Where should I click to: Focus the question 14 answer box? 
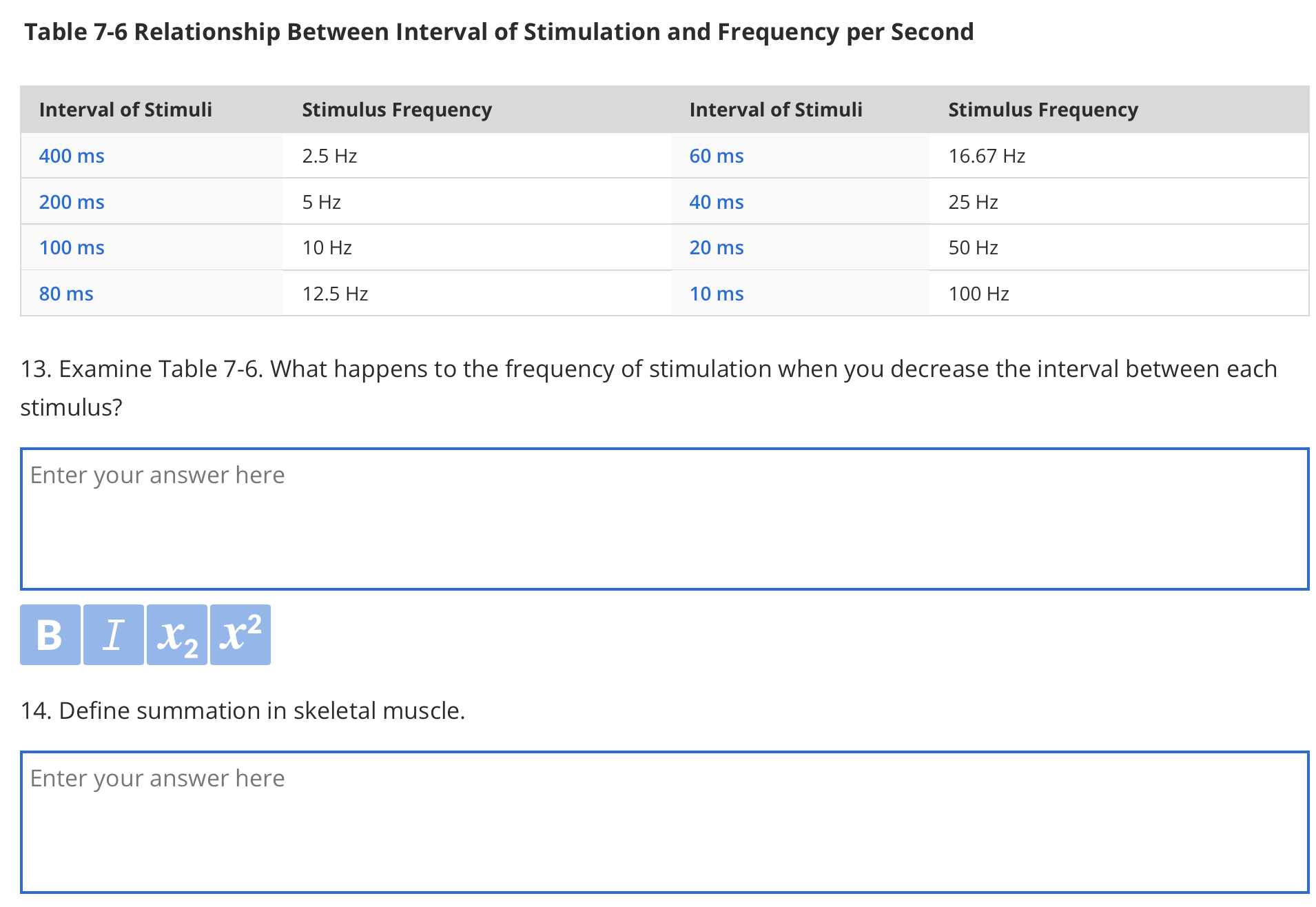(664, 822)
